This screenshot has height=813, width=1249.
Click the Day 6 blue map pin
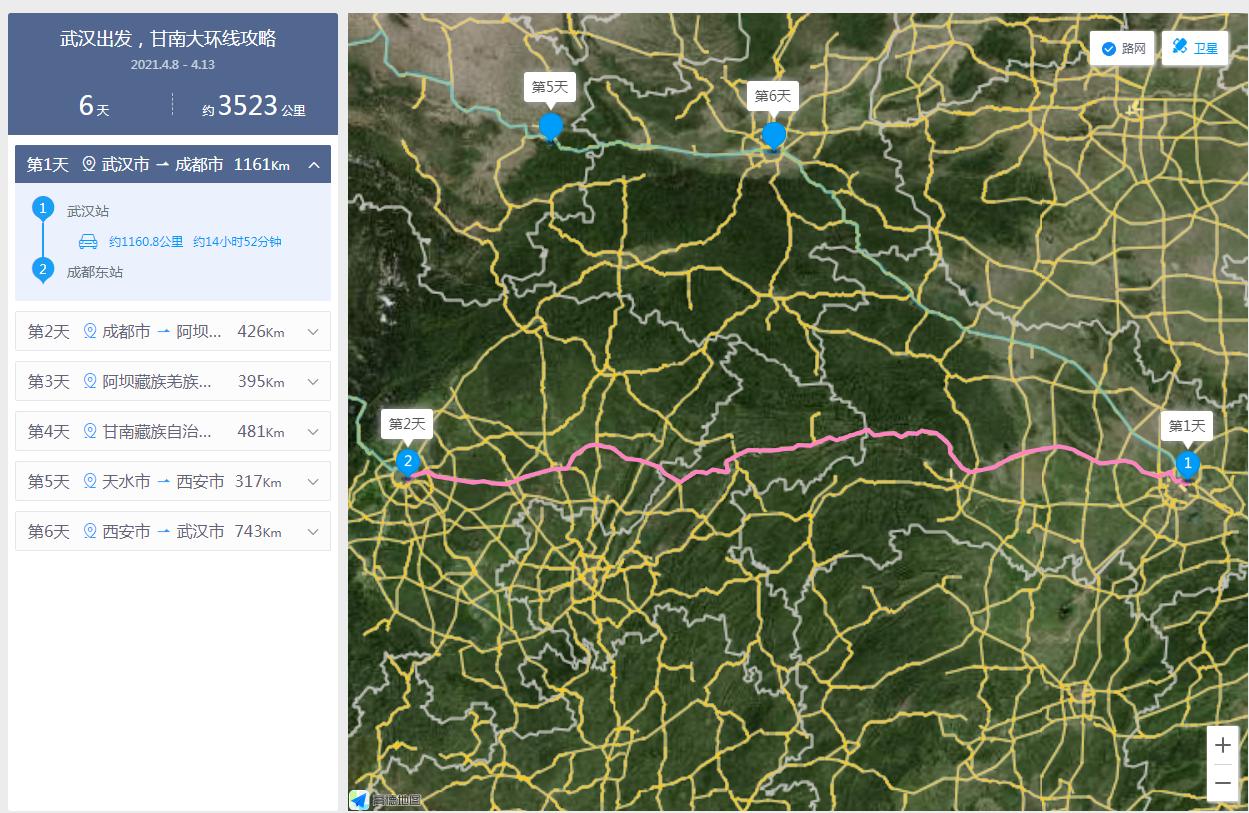click(x=773, y=137)
